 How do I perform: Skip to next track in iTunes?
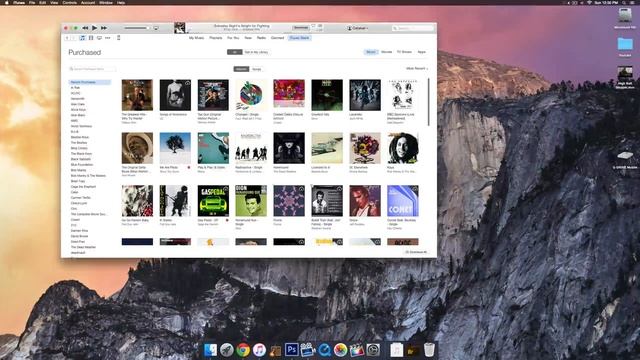(104, 28)
